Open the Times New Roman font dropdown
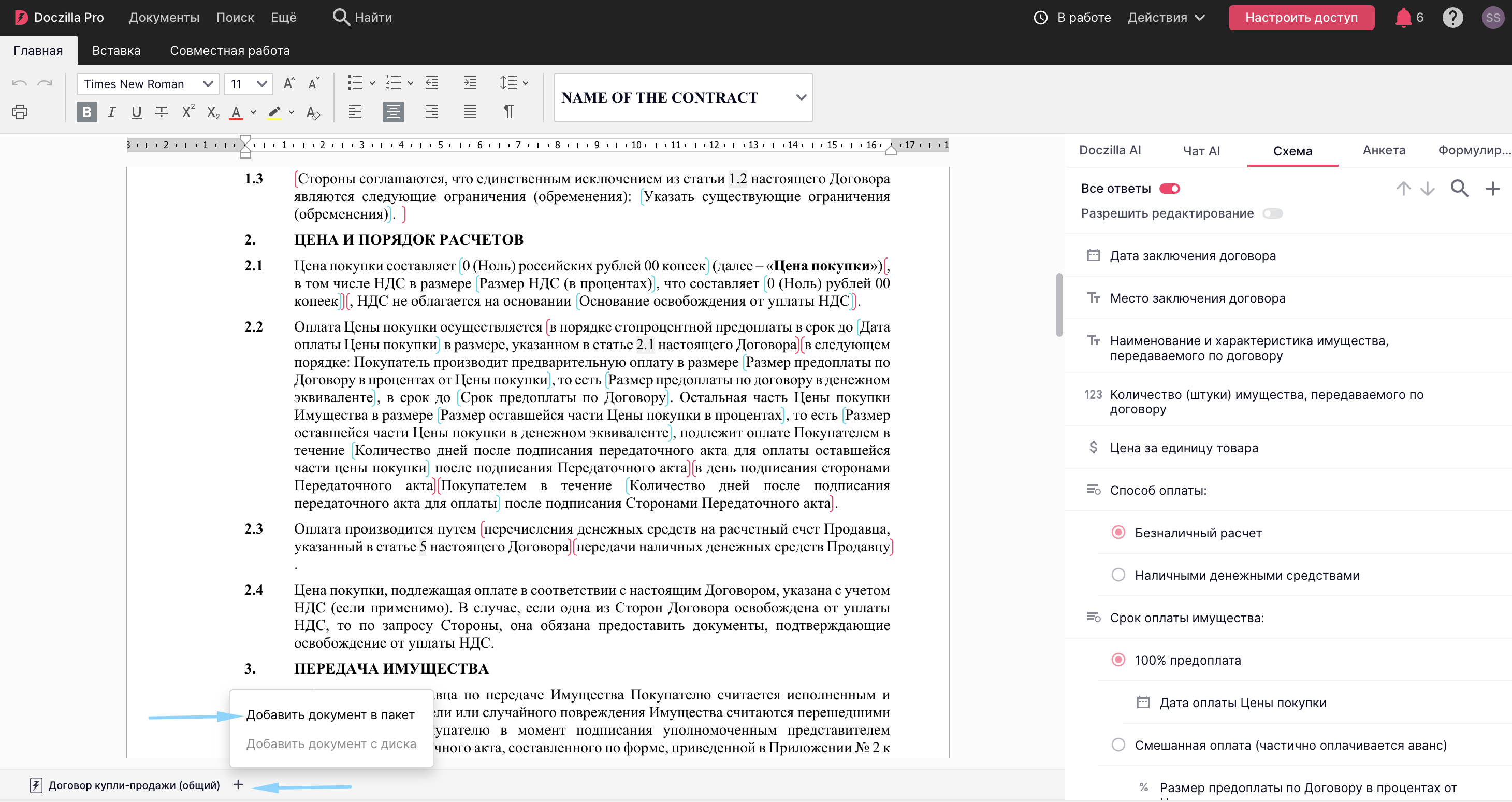This screenshot has width=1512, height=802. (148, 84)
